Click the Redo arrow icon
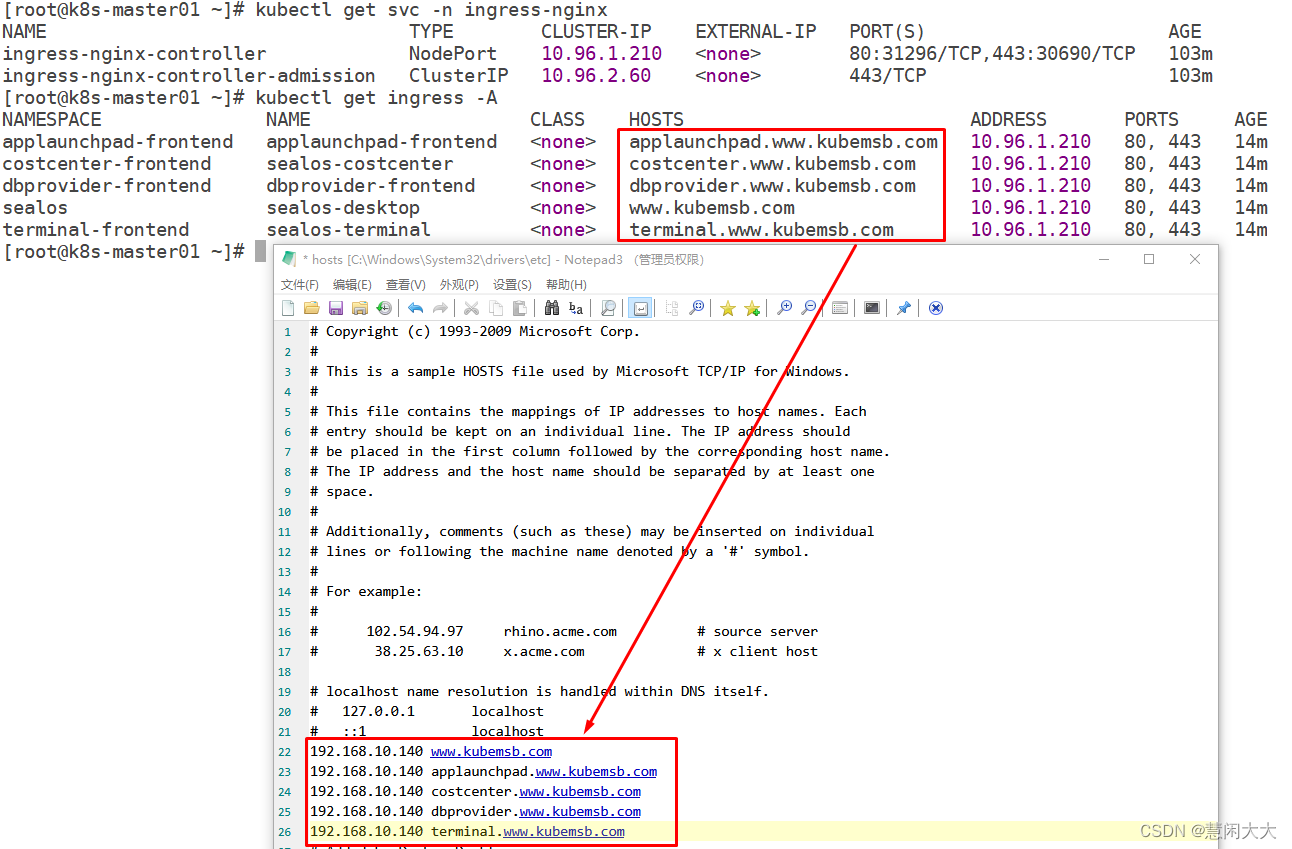 click(440, 308)
